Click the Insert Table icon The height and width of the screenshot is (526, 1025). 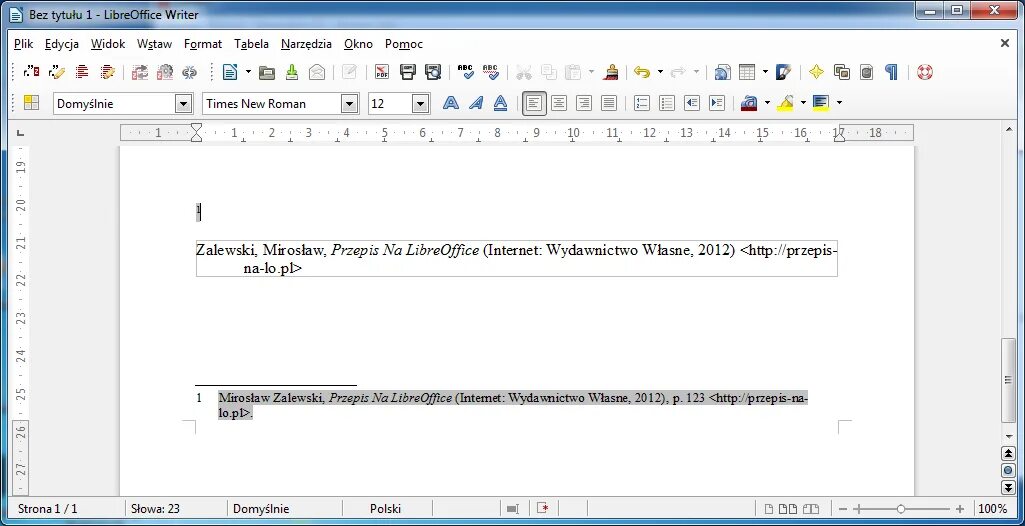point(747,72)
